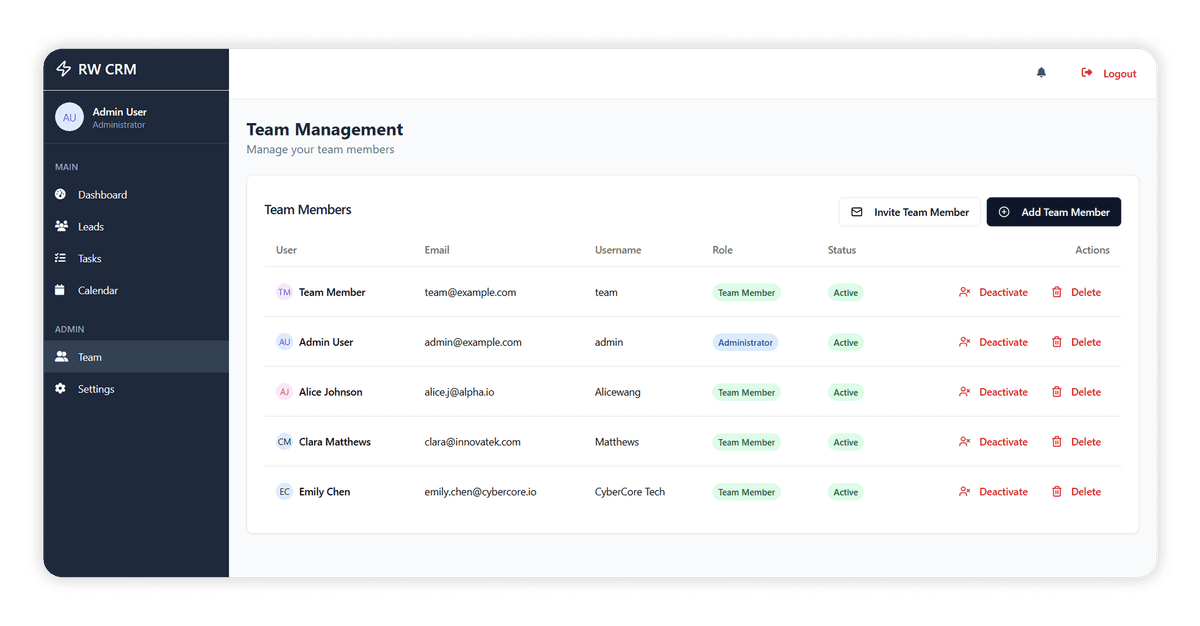Click the envelope icon on Invite Team Member

tap(857, 212)
